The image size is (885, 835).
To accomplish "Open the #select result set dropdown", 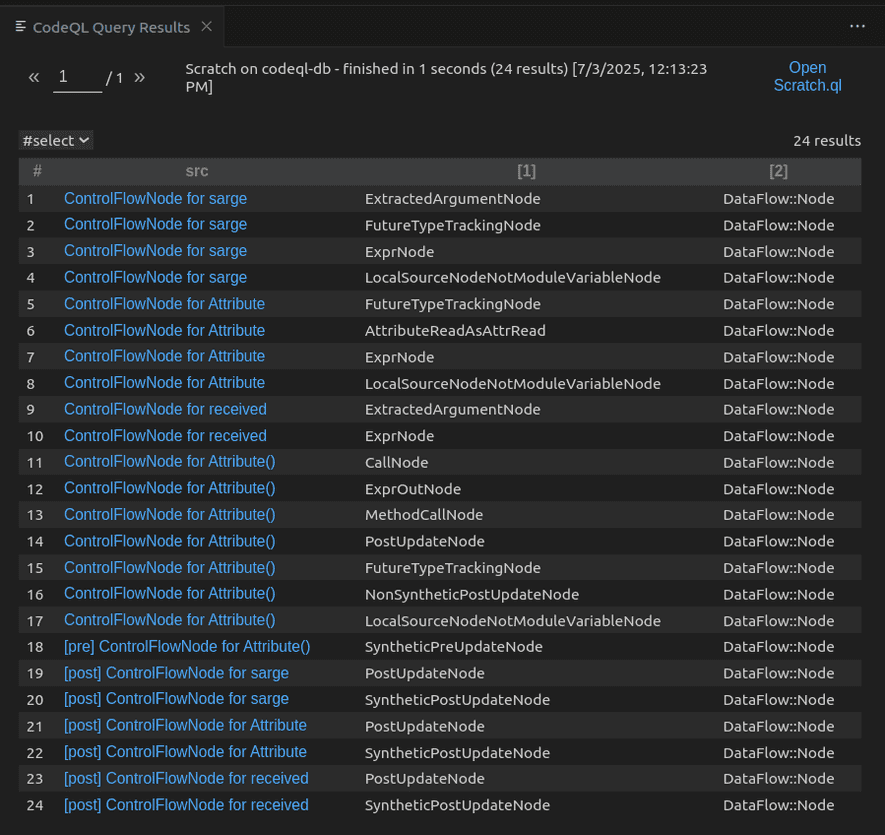I will coord(56,141).
